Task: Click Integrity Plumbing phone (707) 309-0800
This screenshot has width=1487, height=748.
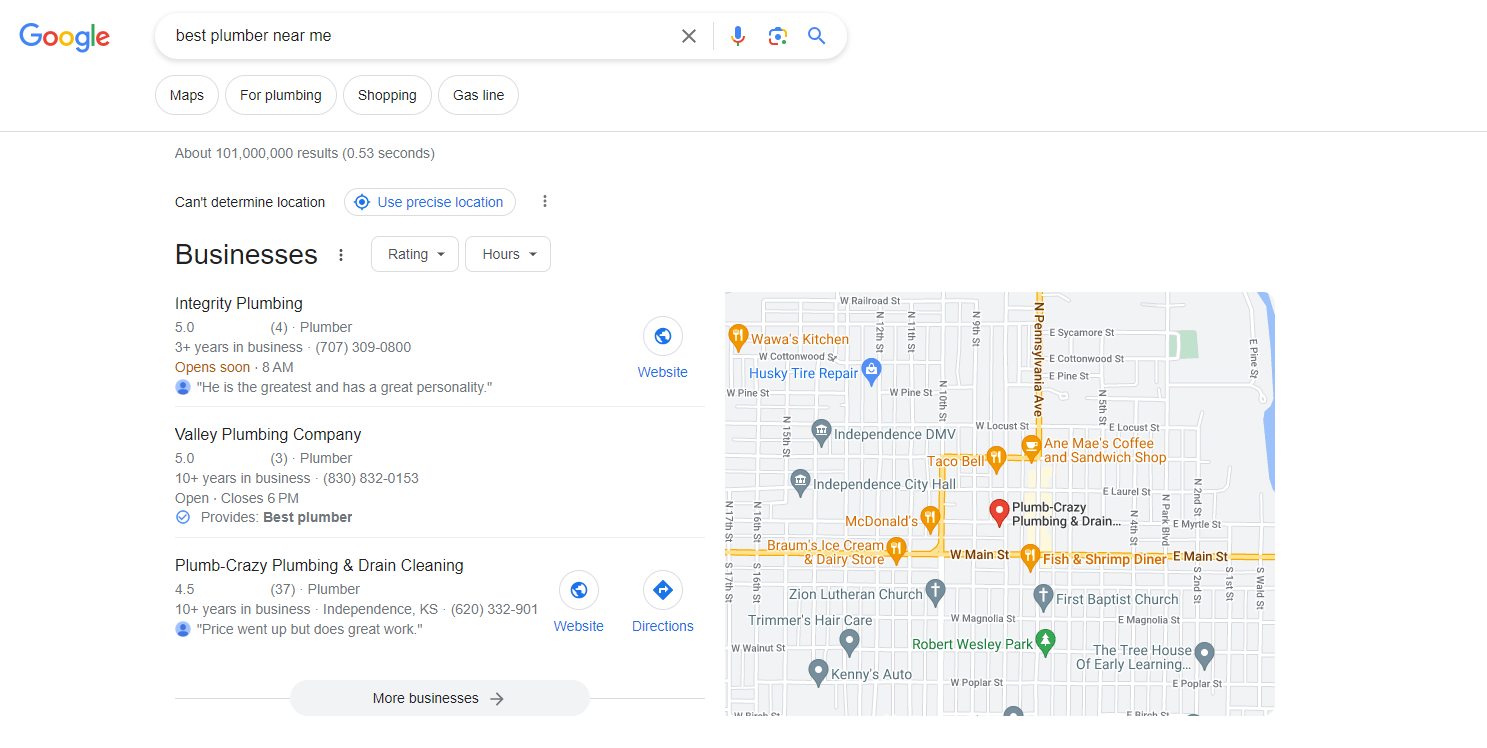Action: [363, 347]
